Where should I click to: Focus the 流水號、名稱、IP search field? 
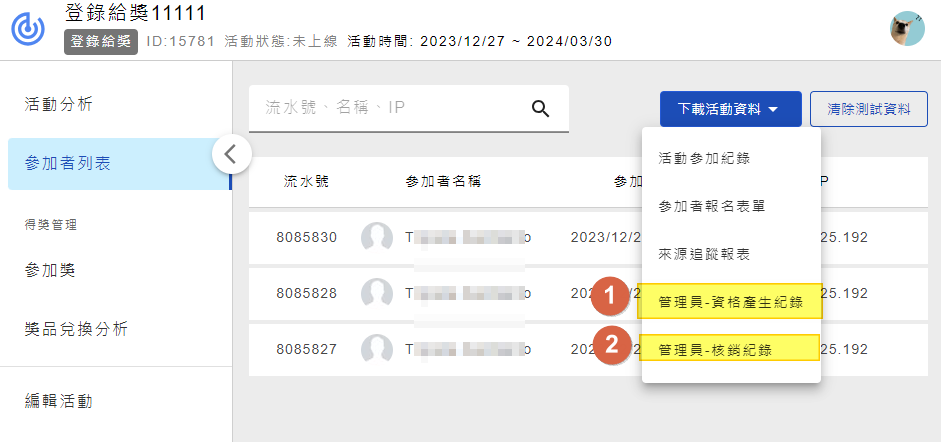click(x=390, y=108)
